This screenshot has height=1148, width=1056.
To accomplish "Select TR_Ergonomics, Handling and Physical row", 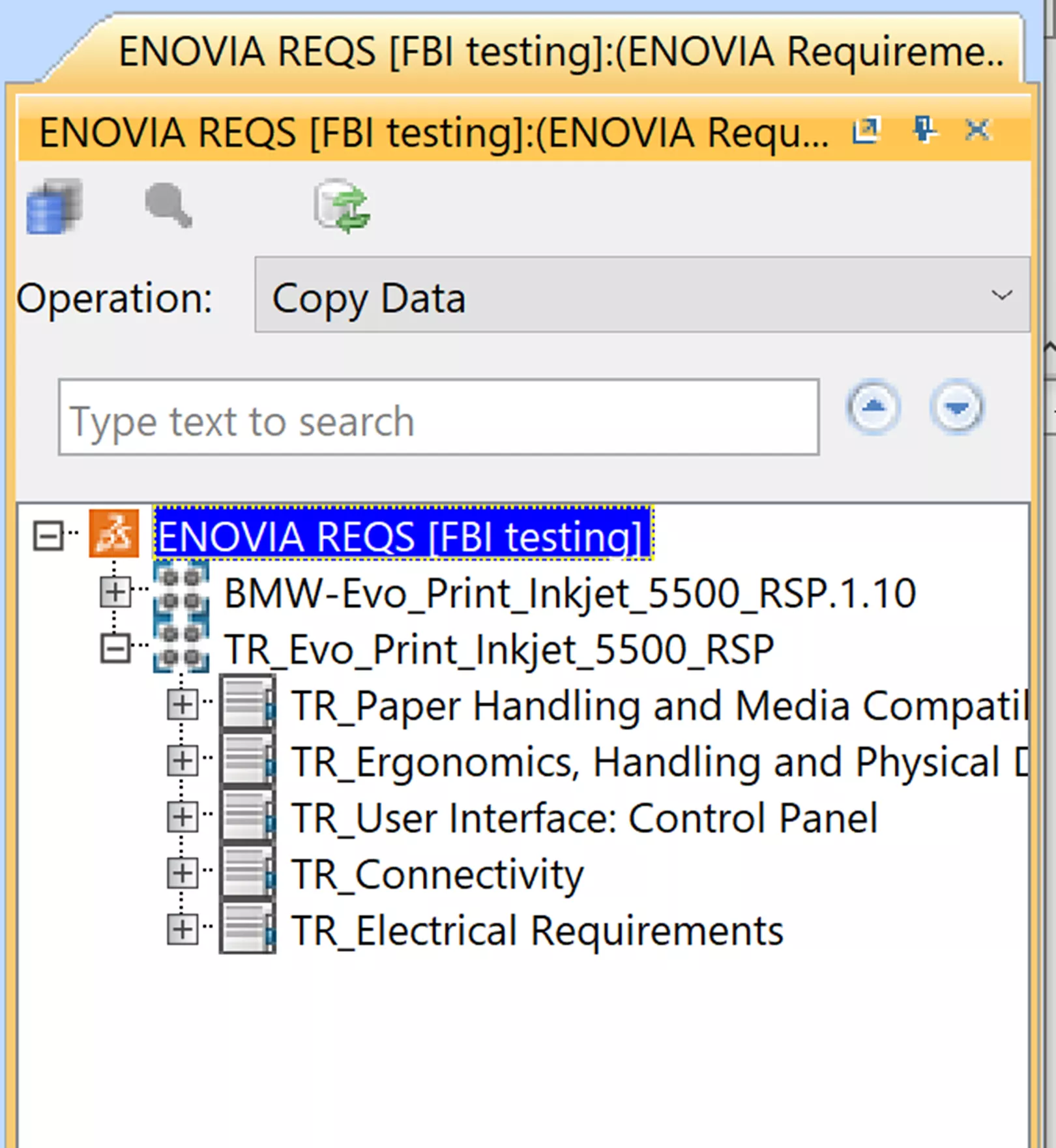I will pyautogui.click(x=659, y=761).
